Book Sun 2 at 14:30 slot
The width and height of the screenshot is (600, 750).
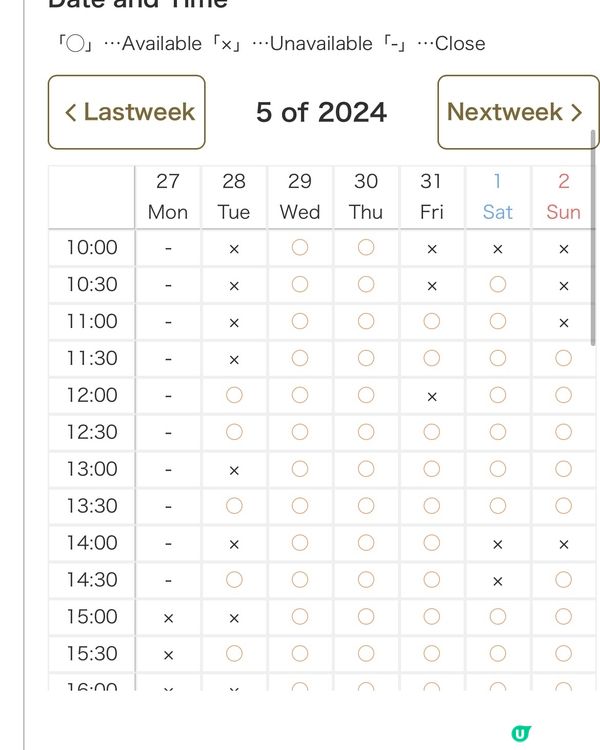click(564, 581)
